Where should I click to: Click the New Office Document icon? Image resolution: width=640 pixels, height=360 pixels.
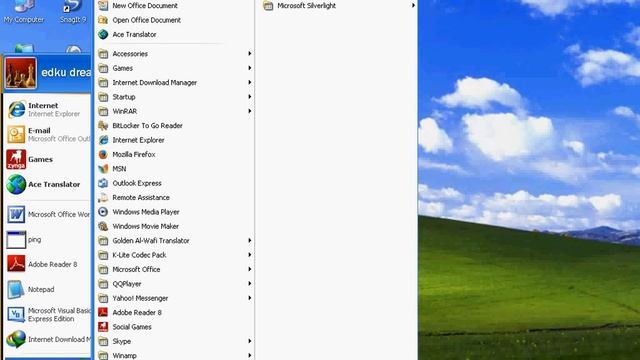(x=103, y=6)
